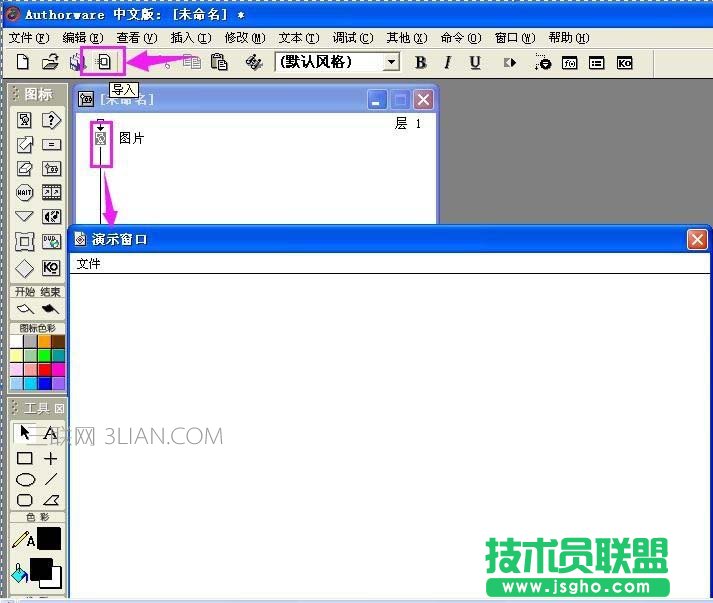This screenshot has width=713, height=603.
Task: Click the Restart/Run toolbar icon
Action: click(510, 63)
